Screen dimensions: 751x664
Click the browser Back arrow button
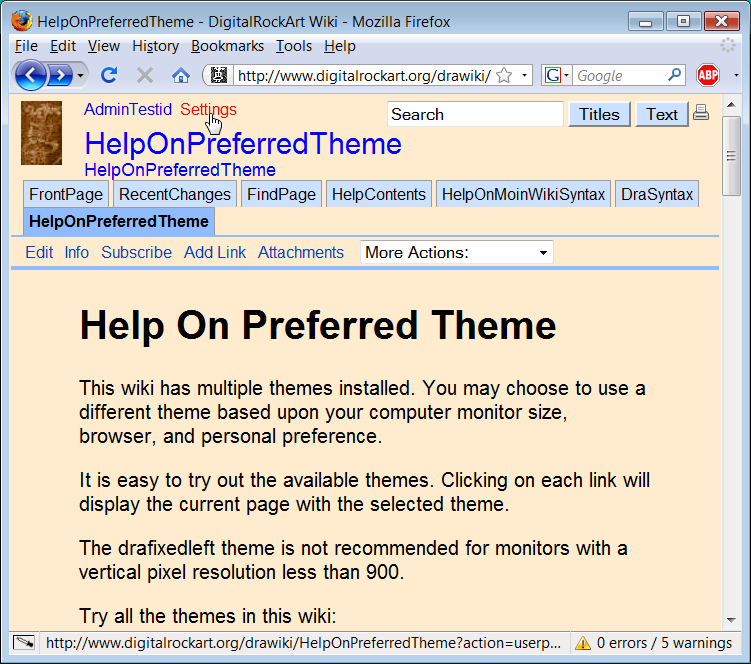click(31, 75)
